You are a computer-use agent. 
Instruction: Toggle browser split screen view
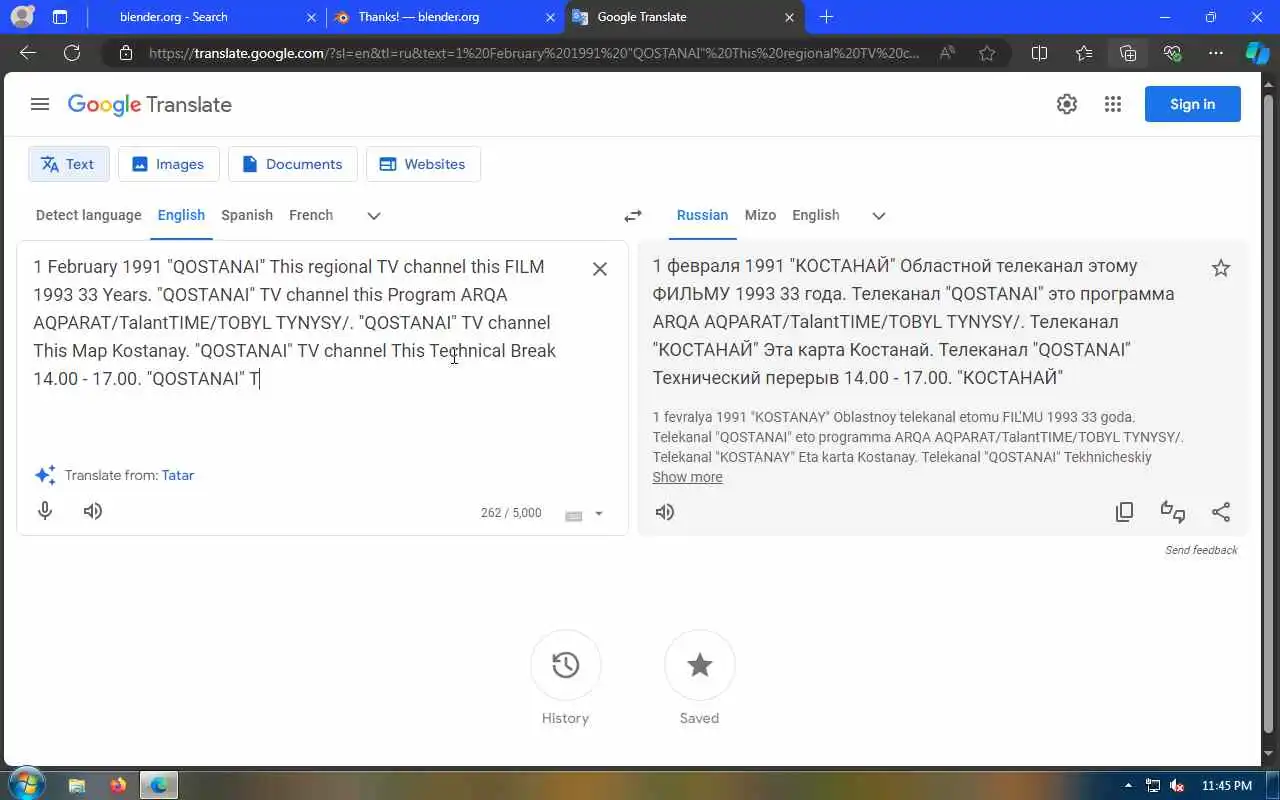(x=1039, y=53)
